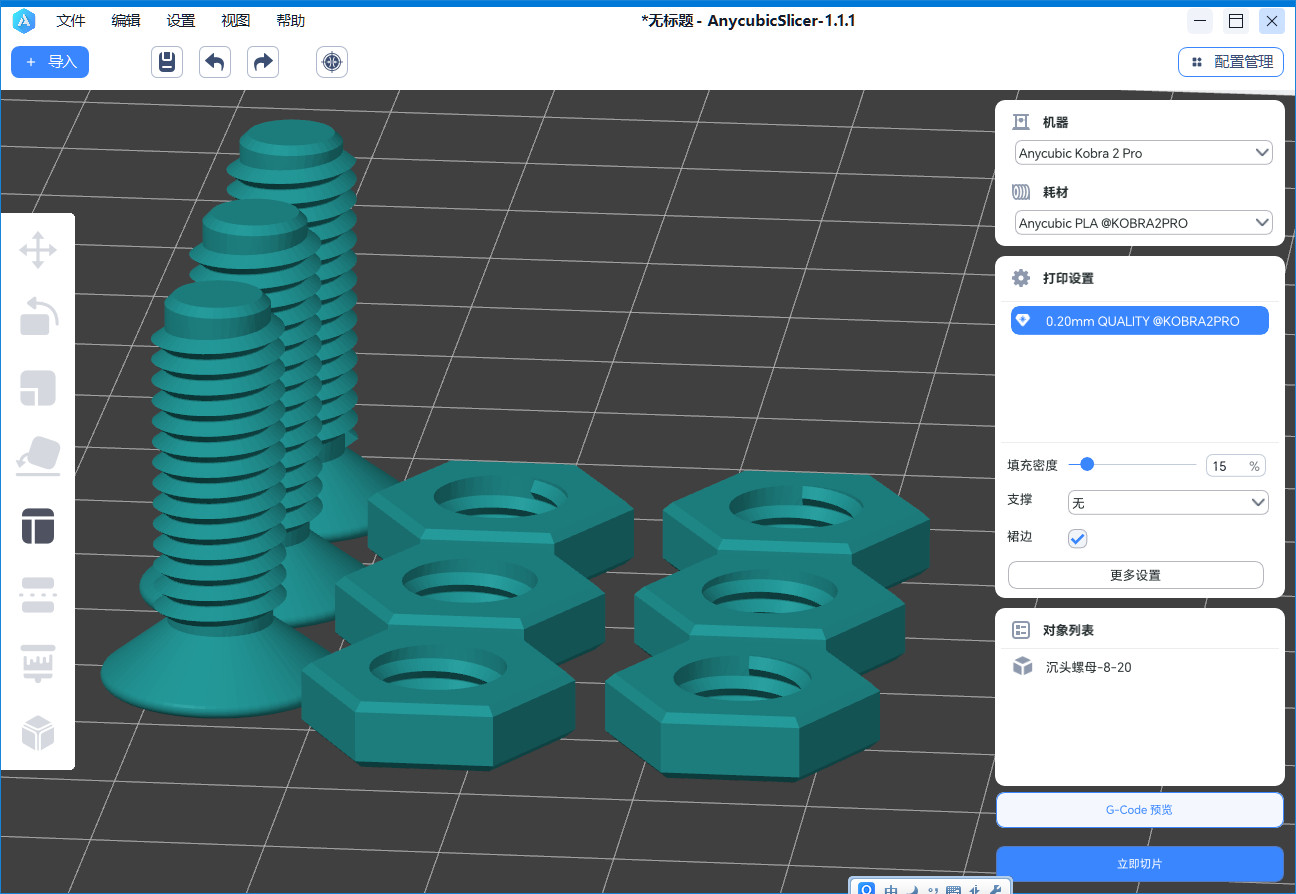Select the 0.20mm QUALITY @KOBRA2PRO preset
Image resolution: width=1296 pixels, height=894 pixels.
point(1140,320)
